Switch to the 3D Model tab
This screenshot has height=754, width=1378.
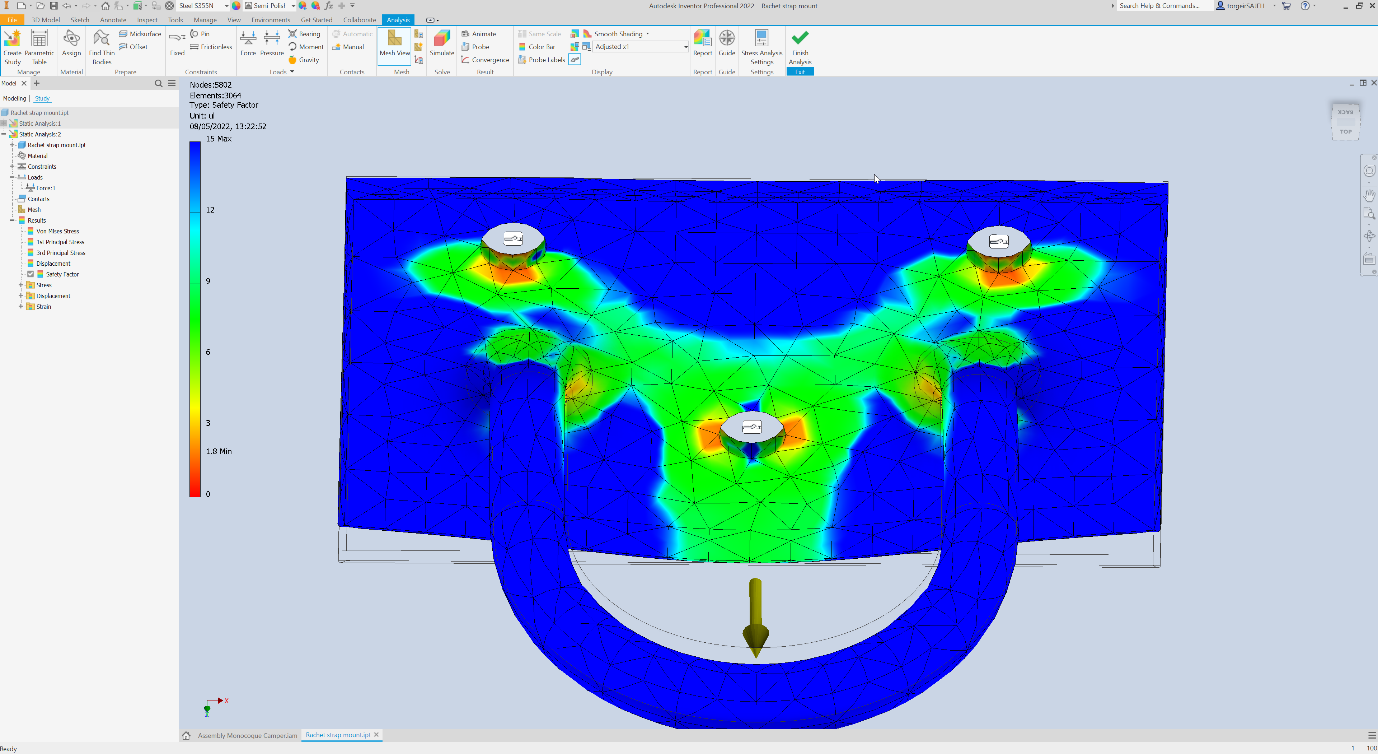click(x=46, y=19)
